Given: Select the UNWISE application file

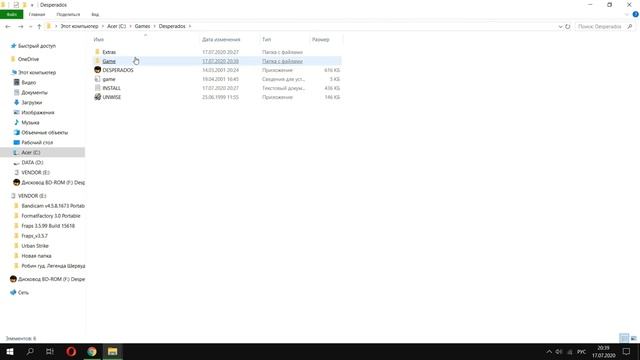Looking at the screenshot, I should (111, 97).
